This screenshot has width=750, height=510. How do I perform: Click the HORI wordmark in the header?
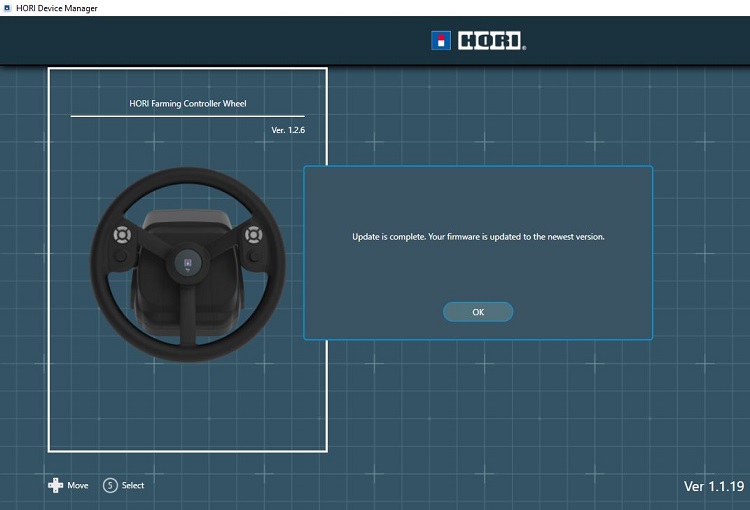pos(491,41)
